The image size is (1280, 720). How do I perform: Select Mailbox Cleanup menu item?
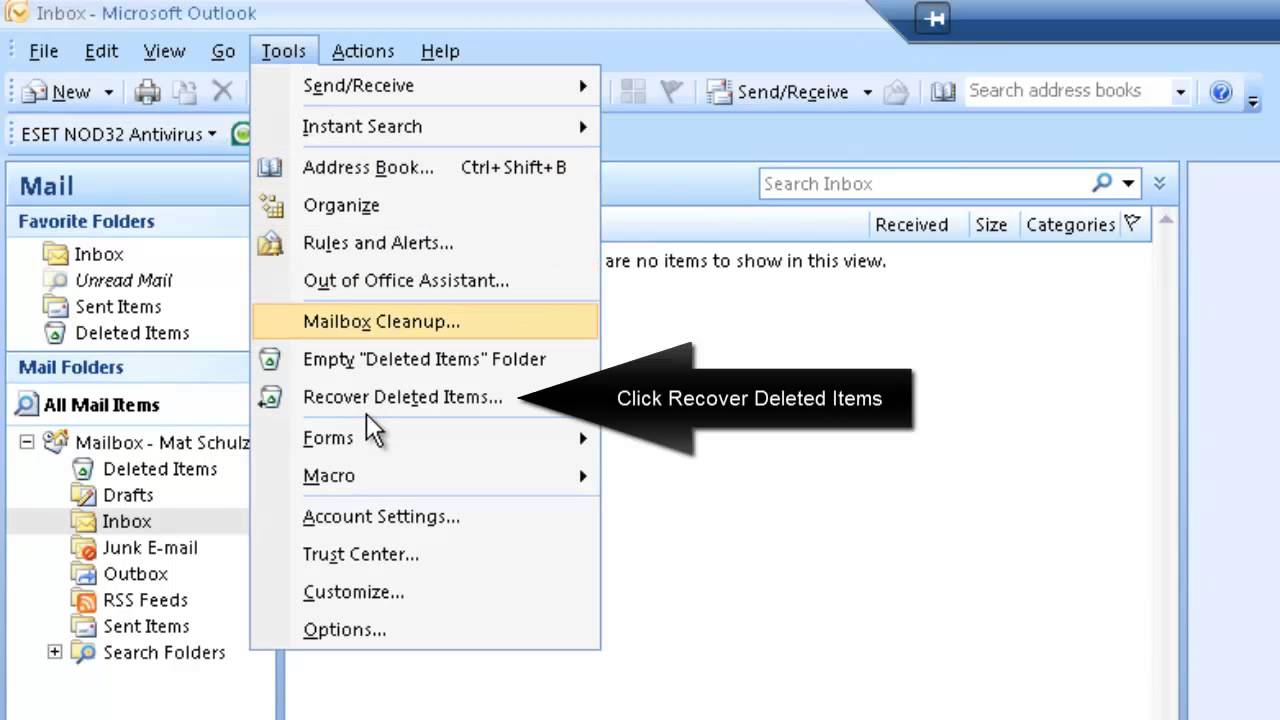coord(426,322)
